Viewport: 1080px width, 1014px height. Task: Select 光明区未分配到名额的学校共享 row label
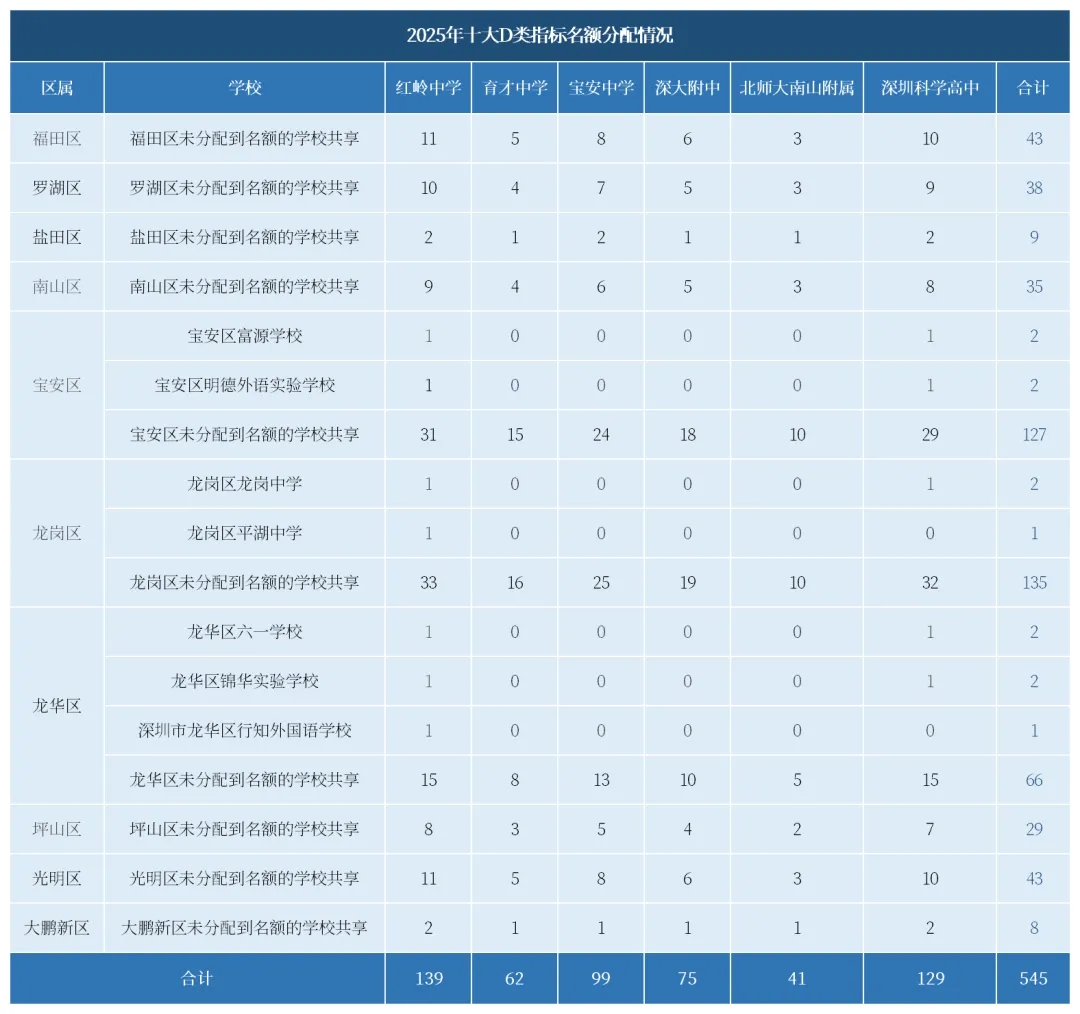coord(245,878)
